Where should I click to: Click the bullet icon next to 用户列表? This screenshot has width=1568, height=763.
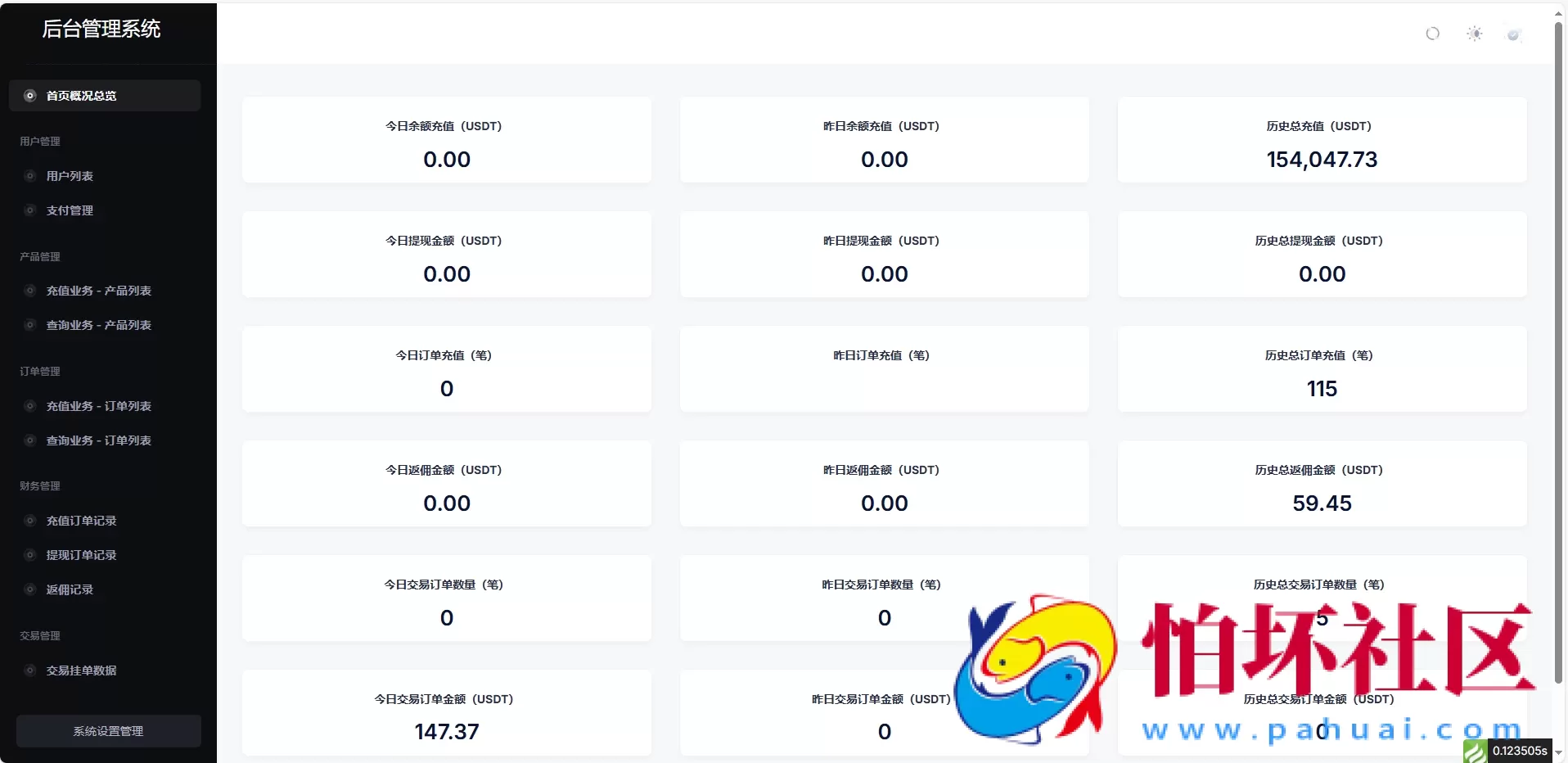pyautogui.click(x=30, y=176)
